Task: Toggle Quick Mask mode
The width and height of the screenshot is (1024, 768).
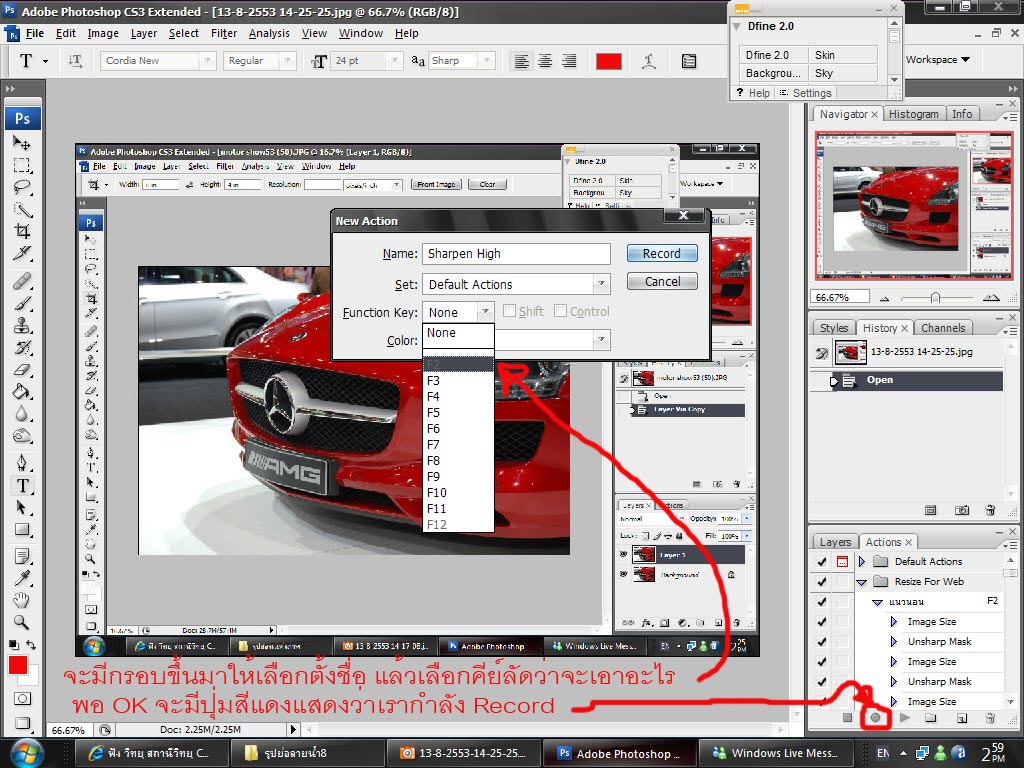Action: [x=22, y=699]
